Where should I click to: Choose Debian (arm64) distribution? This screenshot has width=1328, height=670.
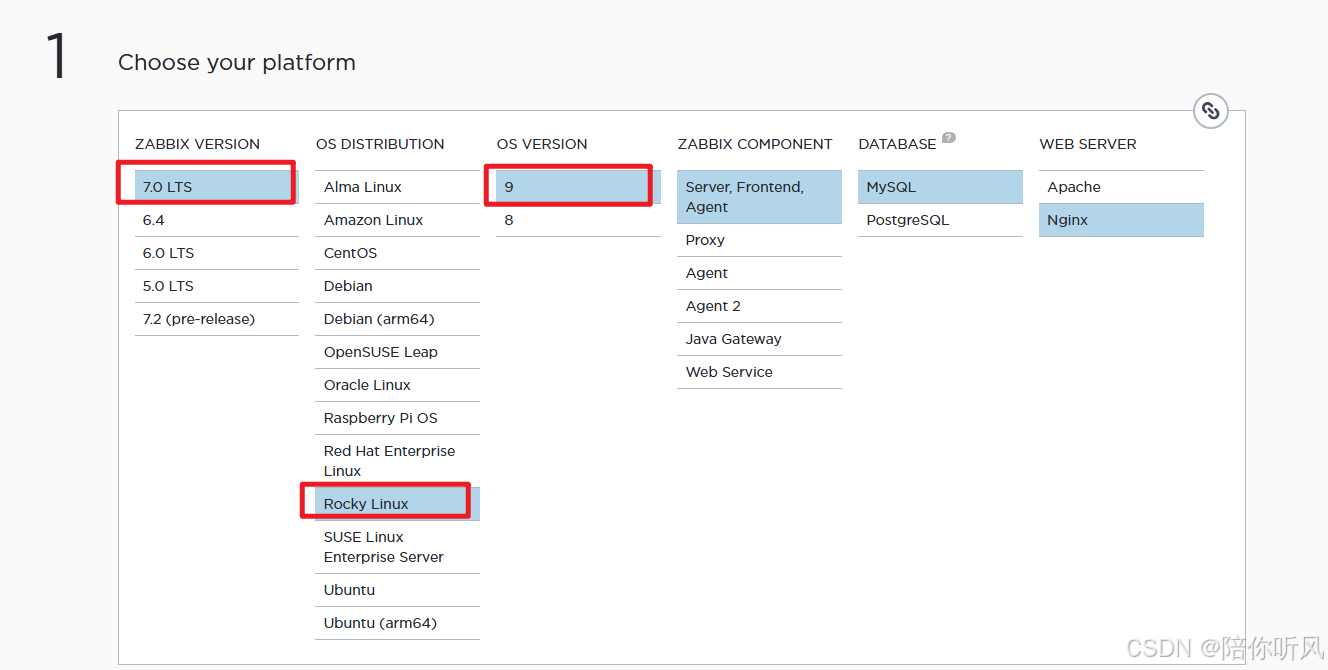tap(398, 319)
